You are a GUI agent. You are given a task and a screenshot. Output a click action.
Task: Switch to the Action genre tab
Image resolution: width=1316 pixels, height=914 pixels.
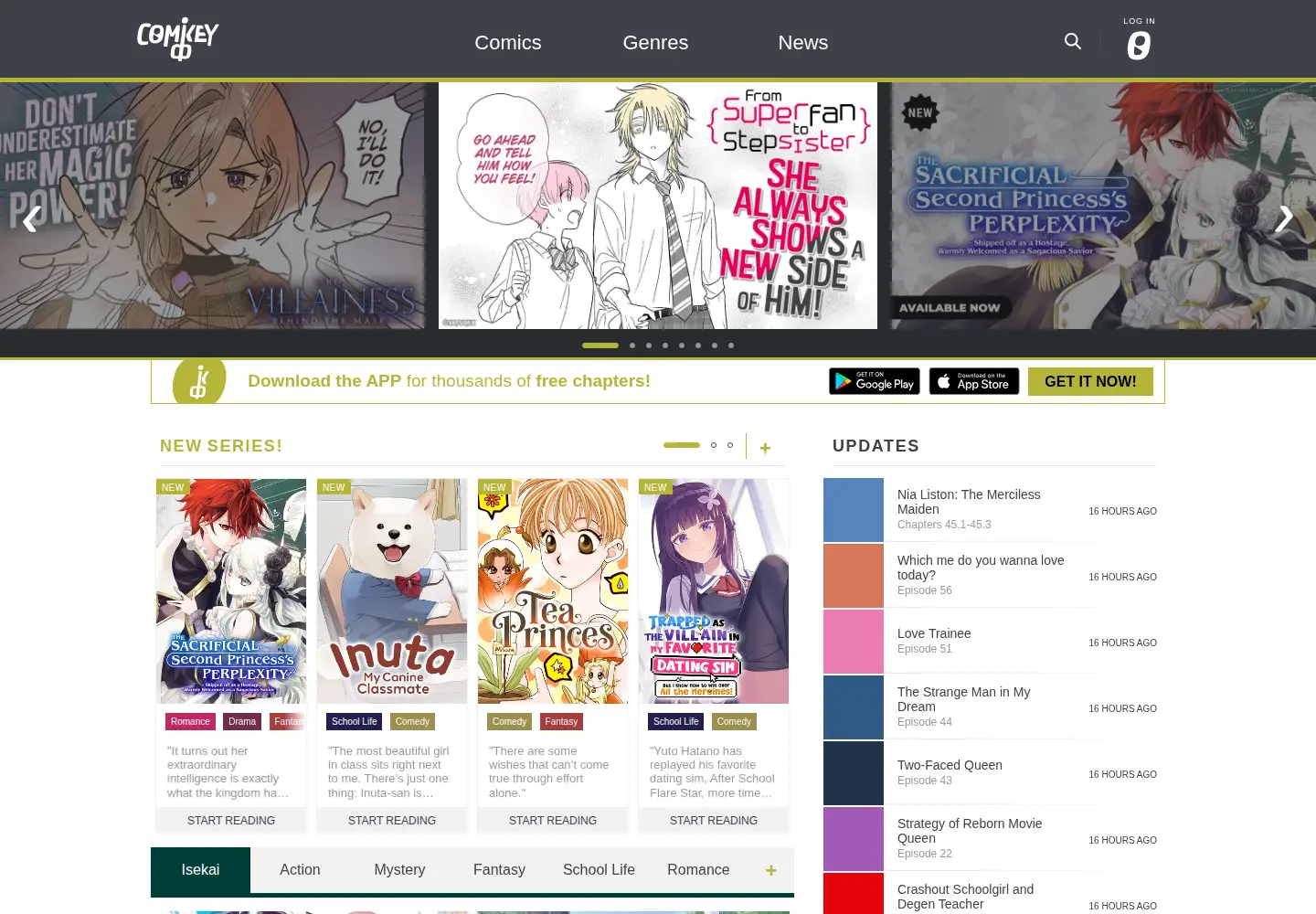coord(300,870)
